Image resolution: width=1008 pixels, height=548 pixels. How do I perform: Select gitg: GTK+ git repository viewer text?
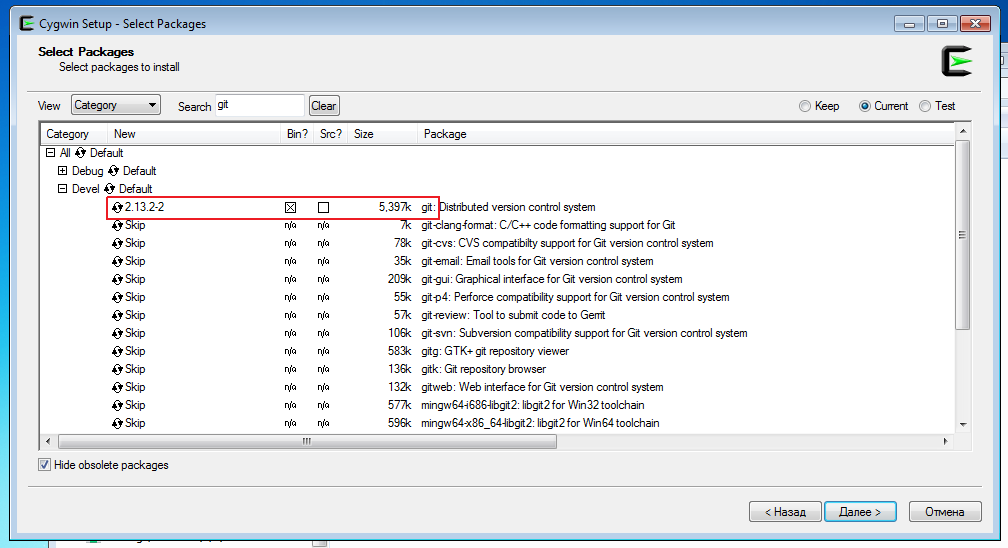pyautogui.click(x=495, y=351)
